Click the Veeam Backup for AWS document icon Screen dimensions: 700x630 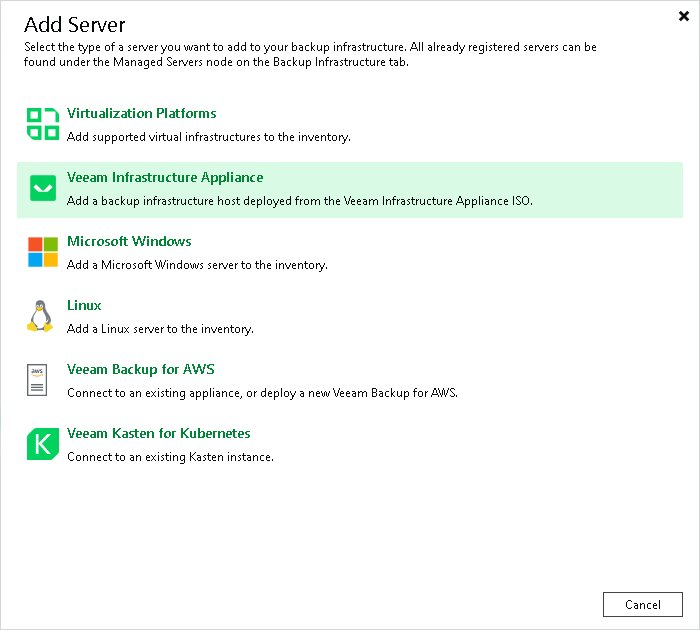point(37,380)
